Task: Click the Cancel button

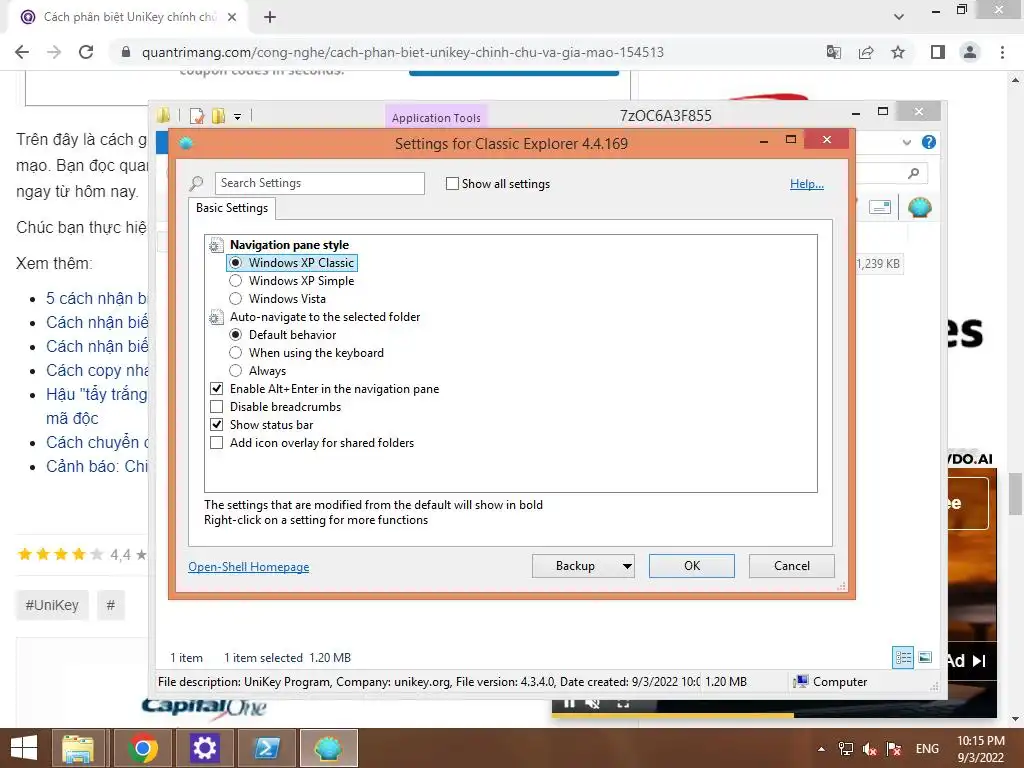Action: click(792, 566)
